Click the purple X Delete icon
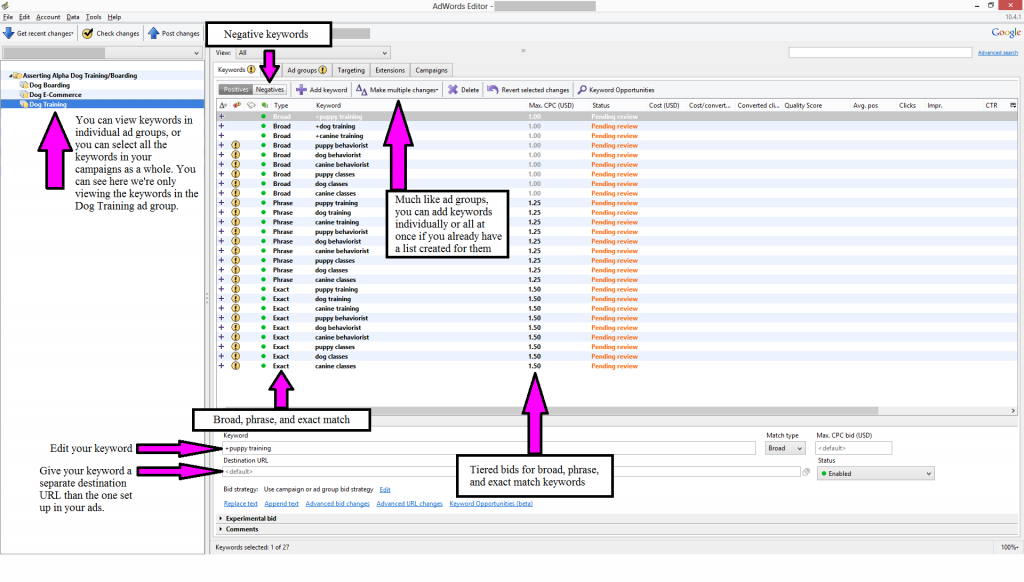The image size is (1024, 582). (453, 89)
